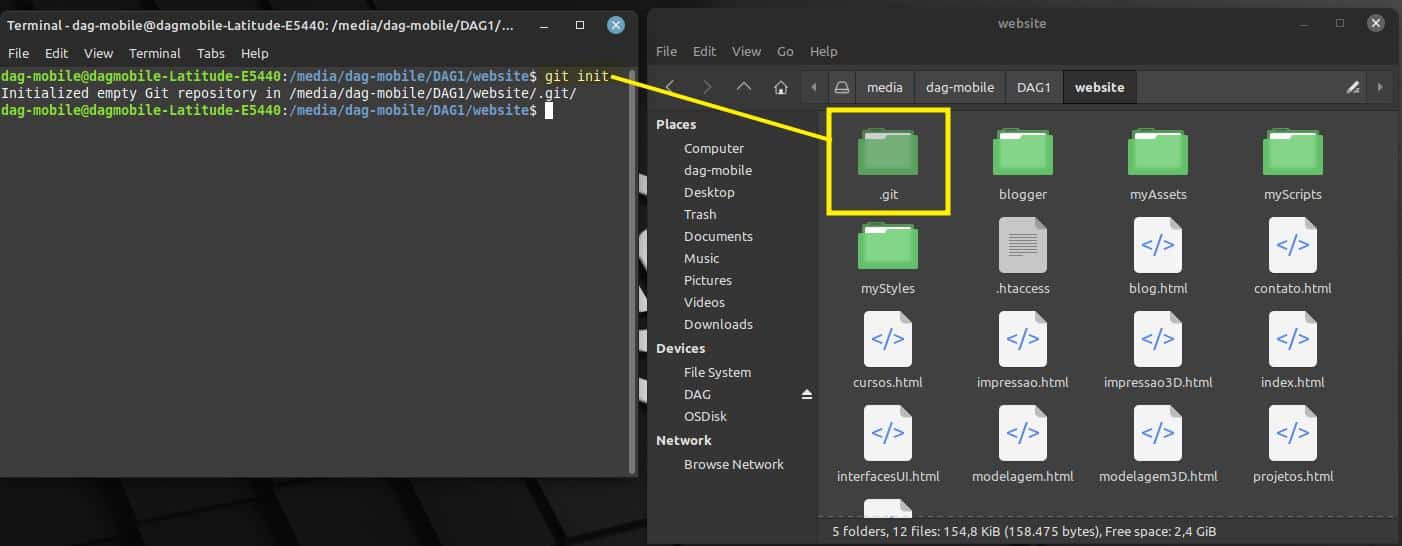The height and width of the screenshot is (546, 1402).
Task: Open the Go menu in file manager
Action: 785,51
